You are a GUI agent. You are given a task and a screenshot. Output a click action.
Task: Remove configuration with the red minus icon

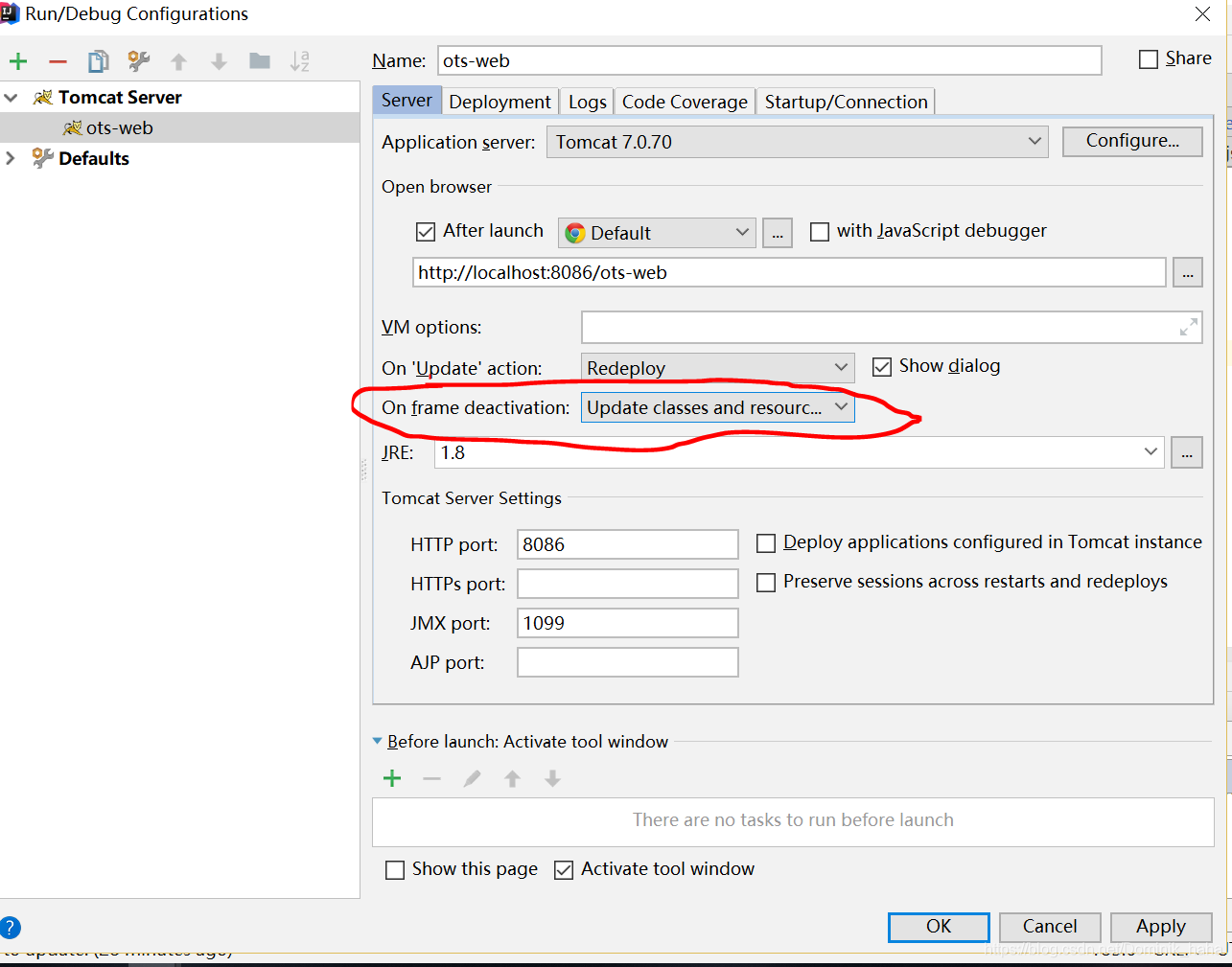point(58,62)
